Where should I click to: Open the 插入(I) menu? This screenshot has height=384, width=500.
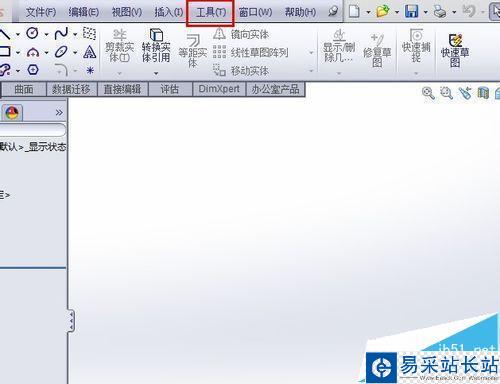[x=169, y=12]
